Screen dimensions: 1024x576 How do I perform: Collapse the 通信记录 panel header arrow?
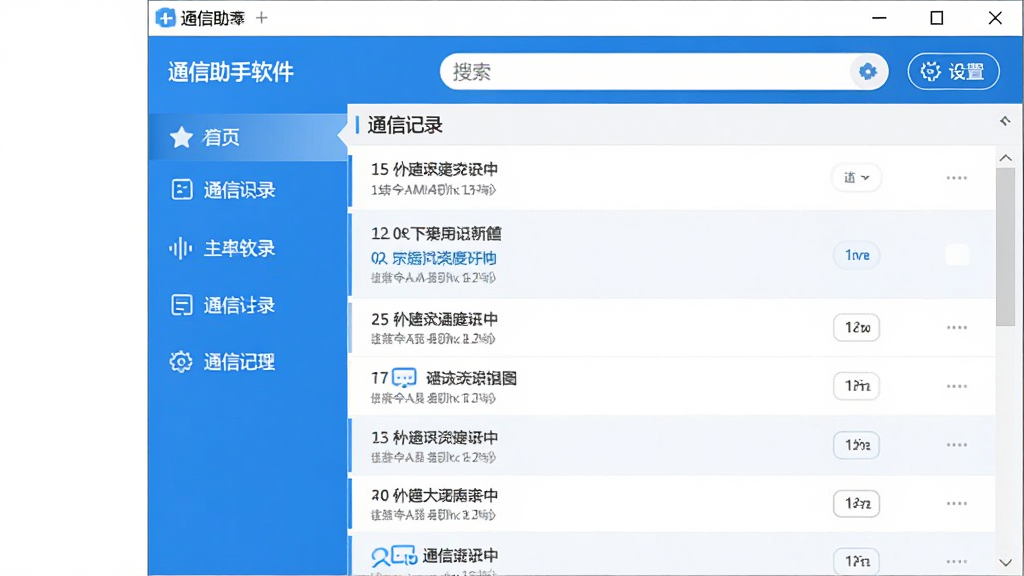[x=1005, y=121]
